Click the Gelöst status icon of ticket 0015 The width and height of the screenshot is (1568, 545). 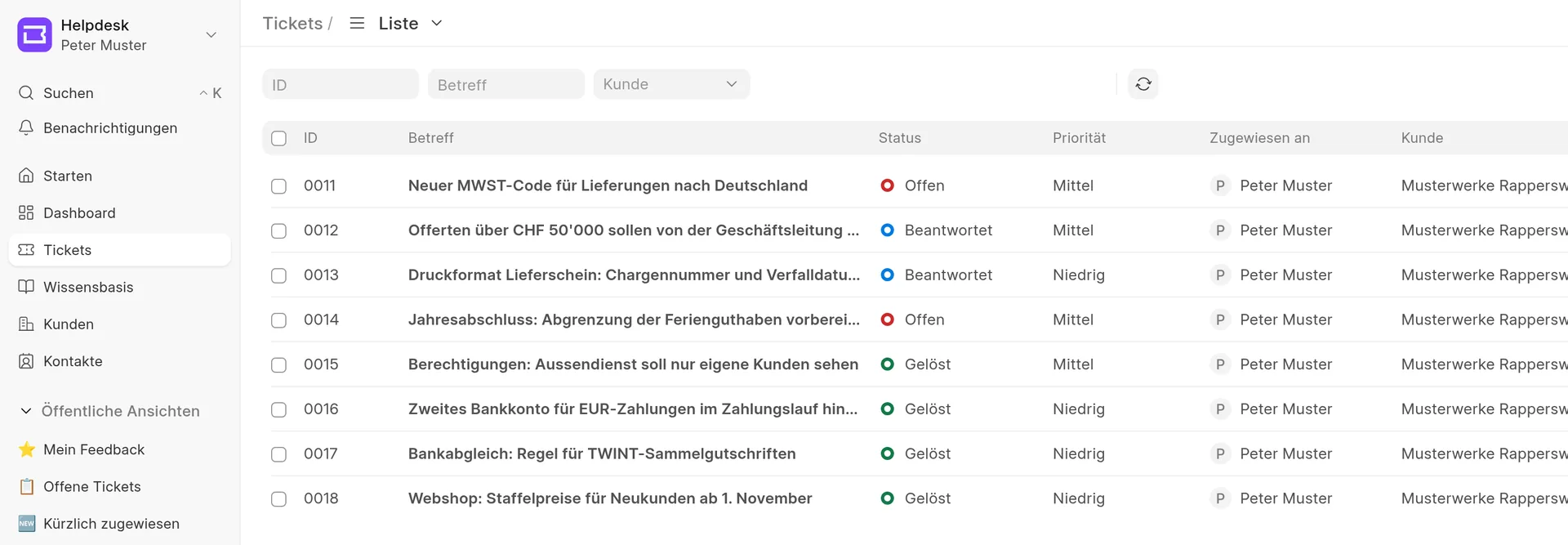click(888, 364)
